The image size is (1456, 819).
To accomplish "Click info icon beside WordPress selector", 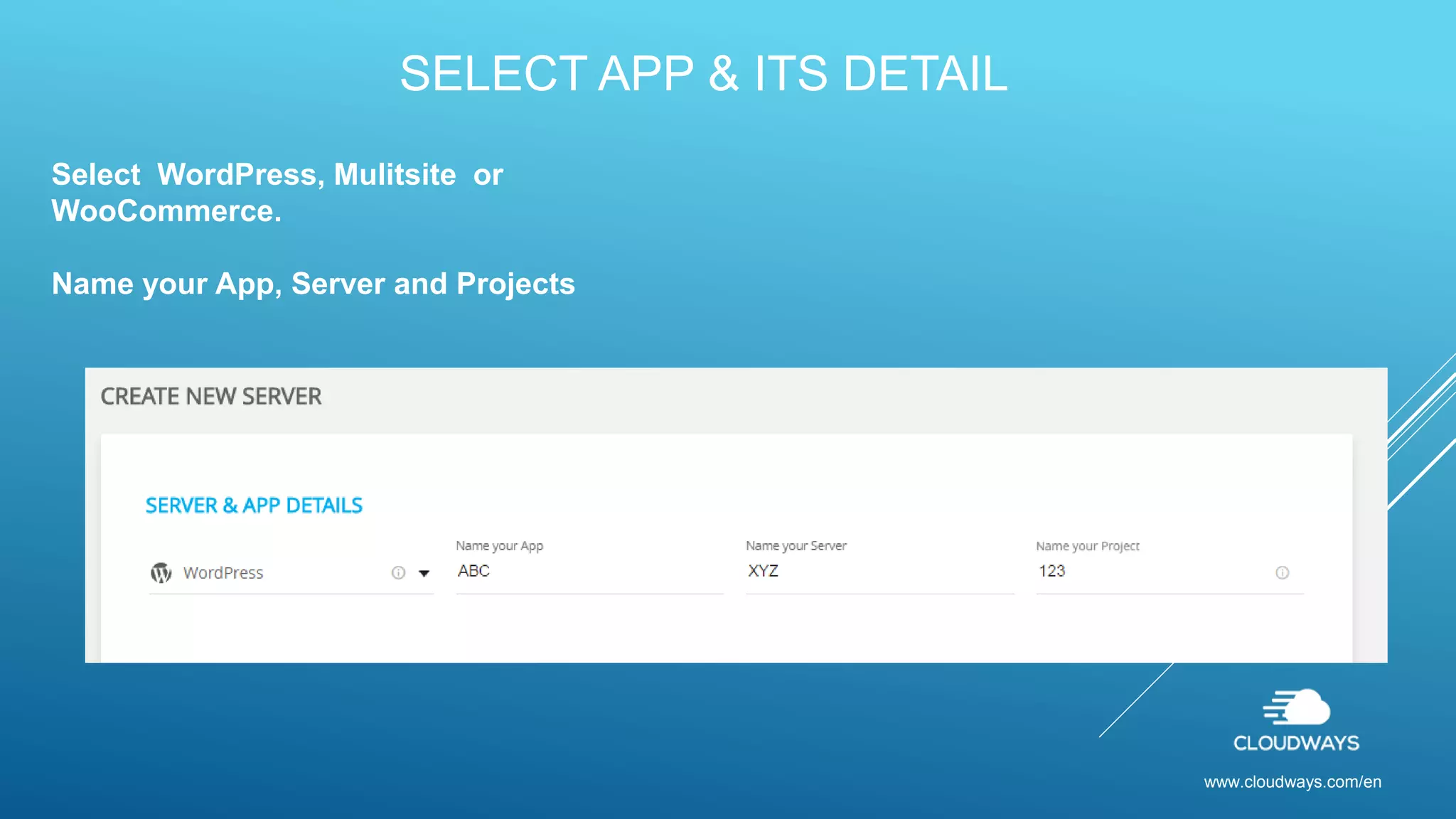I will click(398, 573).
